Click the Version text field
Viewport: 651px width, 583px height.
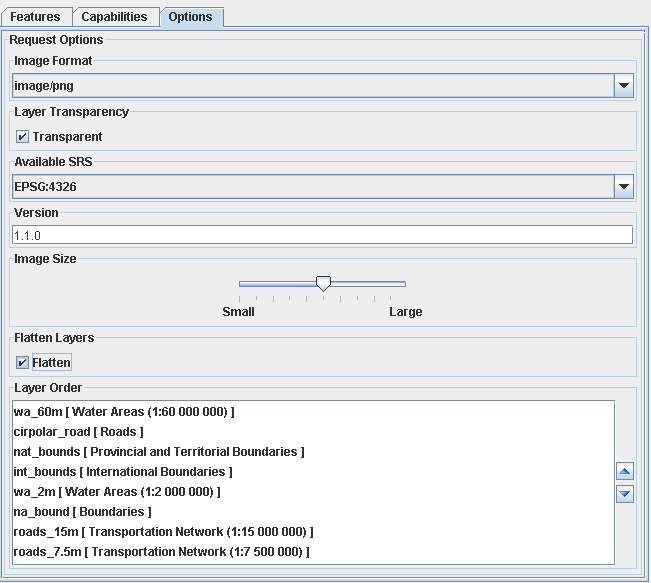click(322, 235)
